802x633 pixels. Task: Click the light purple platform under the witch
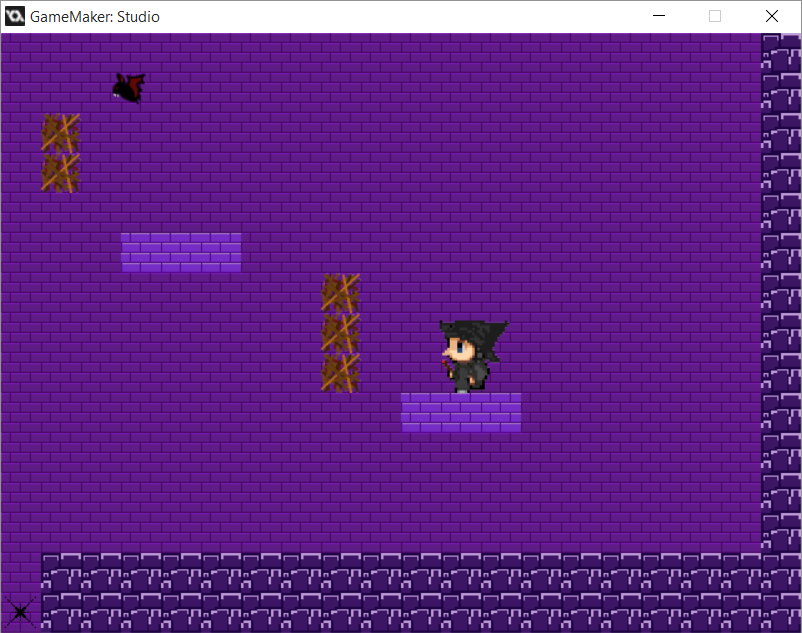(x=461, y=413)
